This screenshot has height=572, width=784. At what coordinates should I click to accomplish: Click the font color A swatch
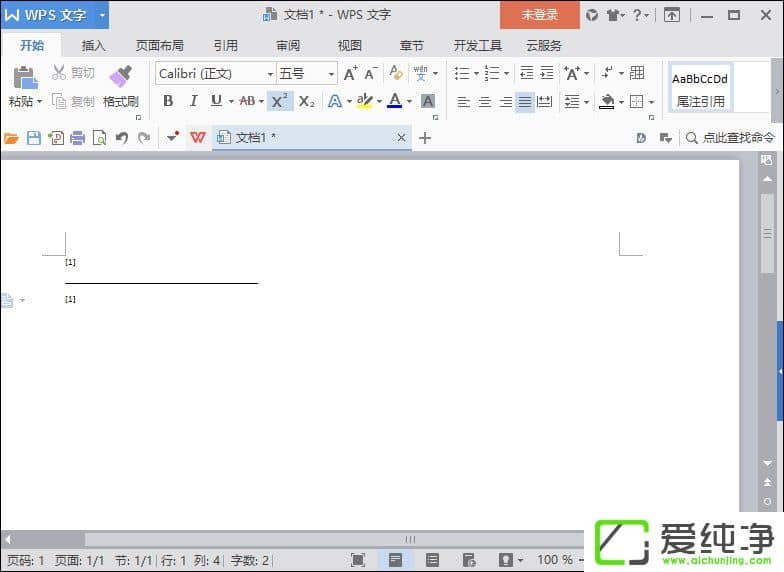coord(394,101)
